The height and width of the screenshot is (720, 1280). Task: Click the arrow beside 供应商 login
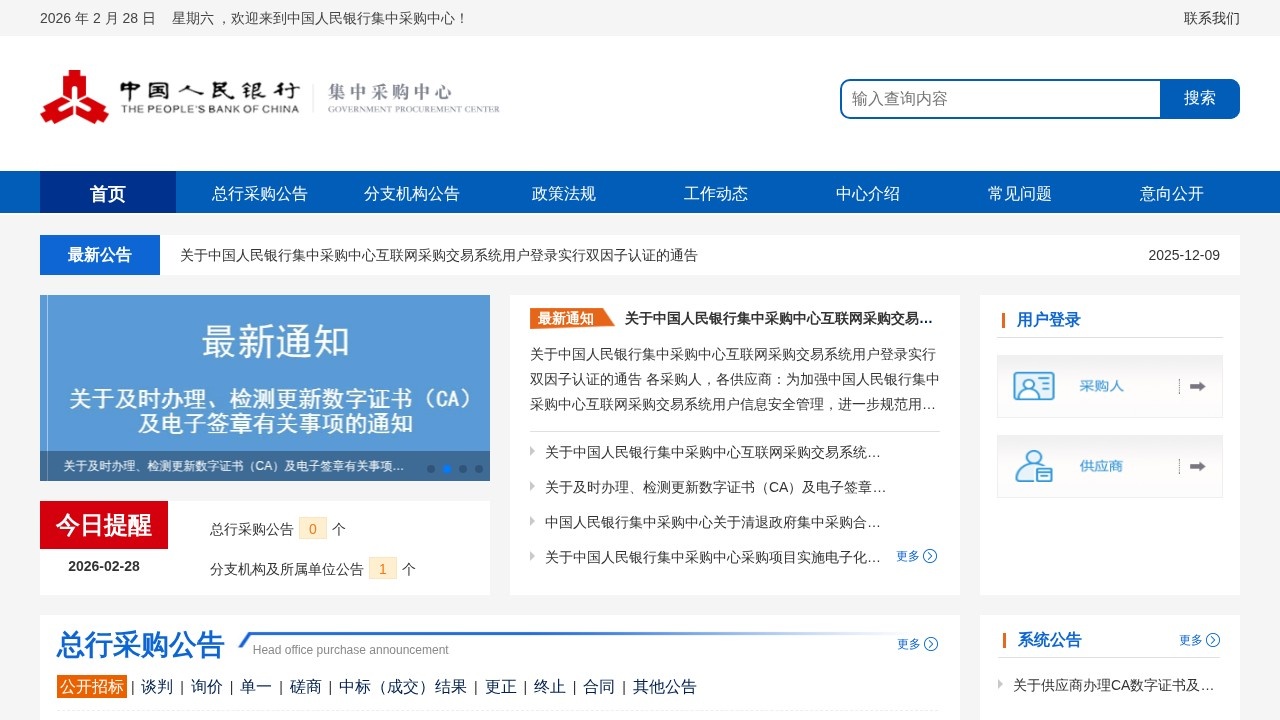[1196, 466]
